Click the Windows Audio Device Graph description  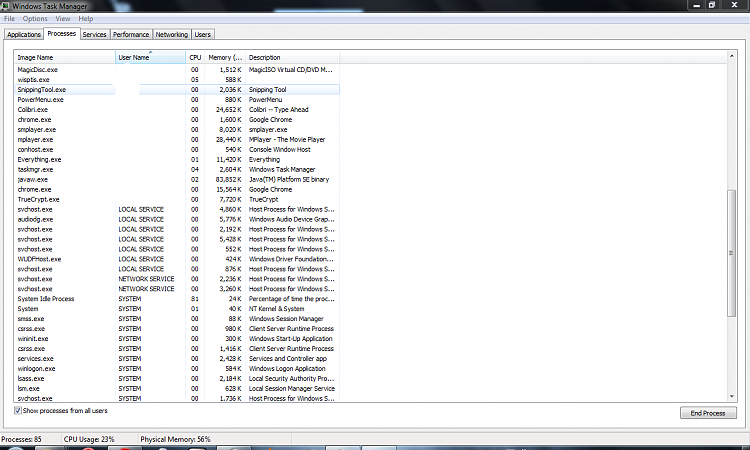click(x=292, y=220)
